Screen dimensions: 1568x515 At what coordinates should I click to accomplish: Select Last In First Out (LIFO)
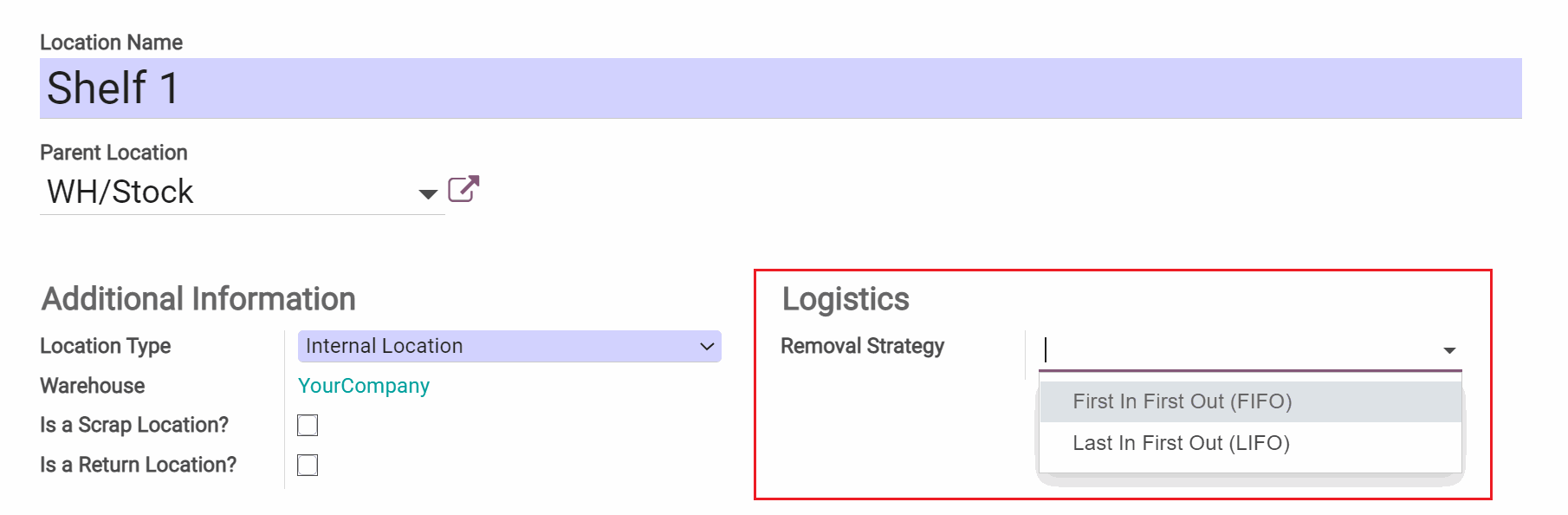coord(1181,443)
